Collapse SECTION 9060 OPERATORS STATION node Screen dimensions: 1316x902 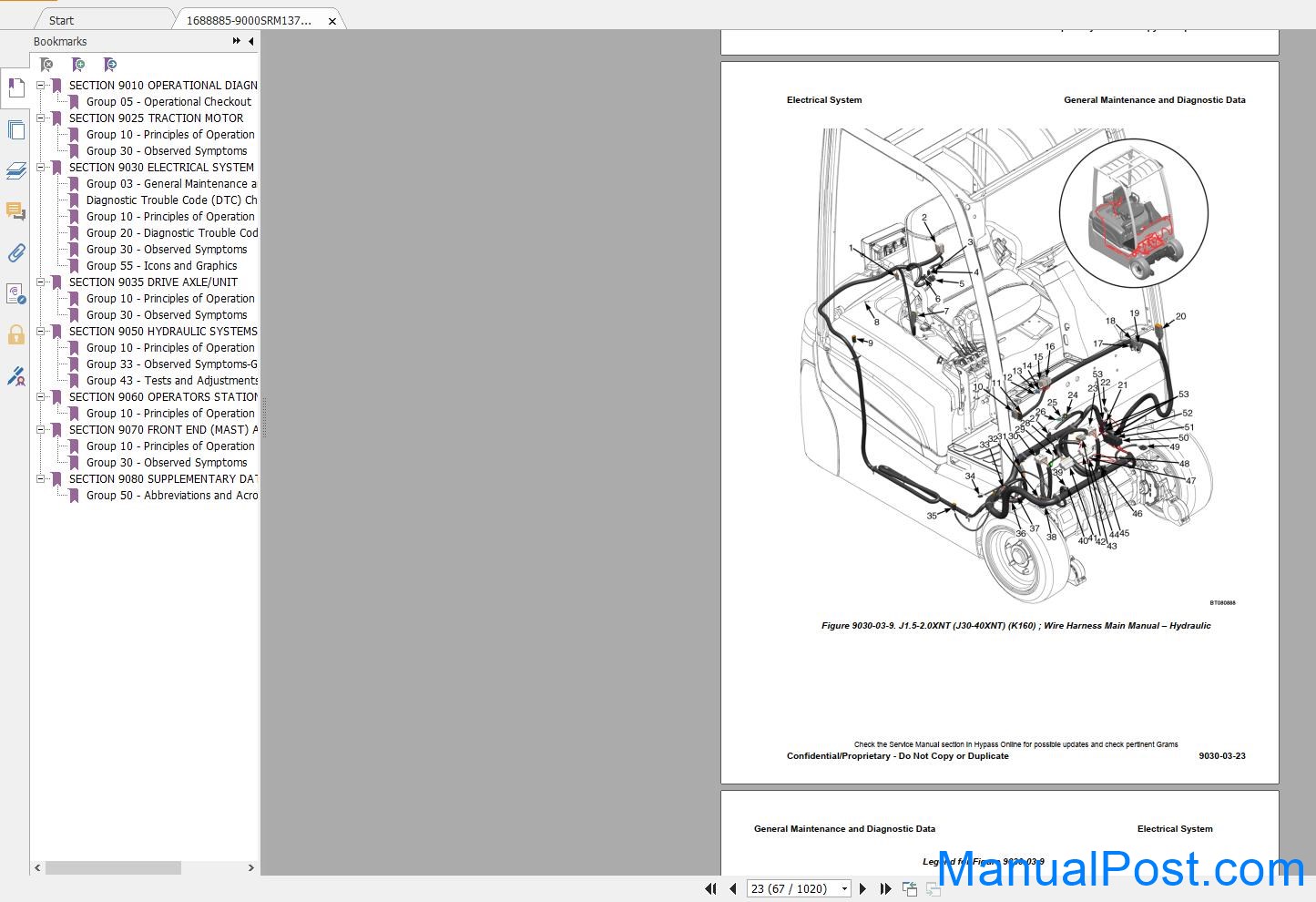40,396
